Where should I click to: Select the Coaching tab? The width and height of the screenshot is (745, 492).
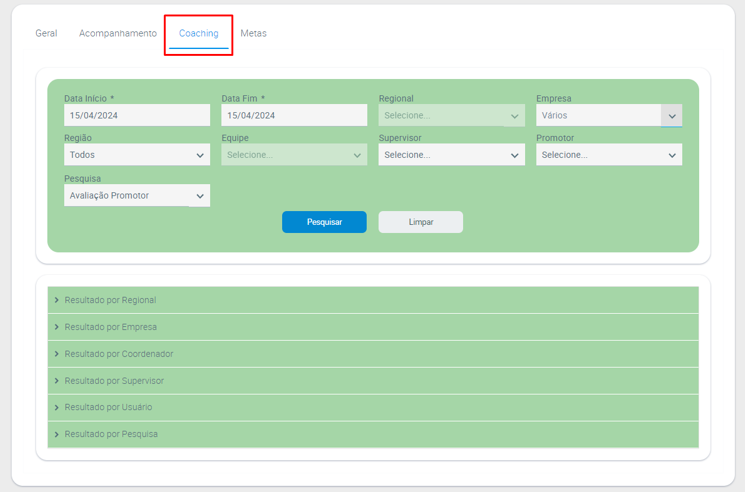pos(198,33)
